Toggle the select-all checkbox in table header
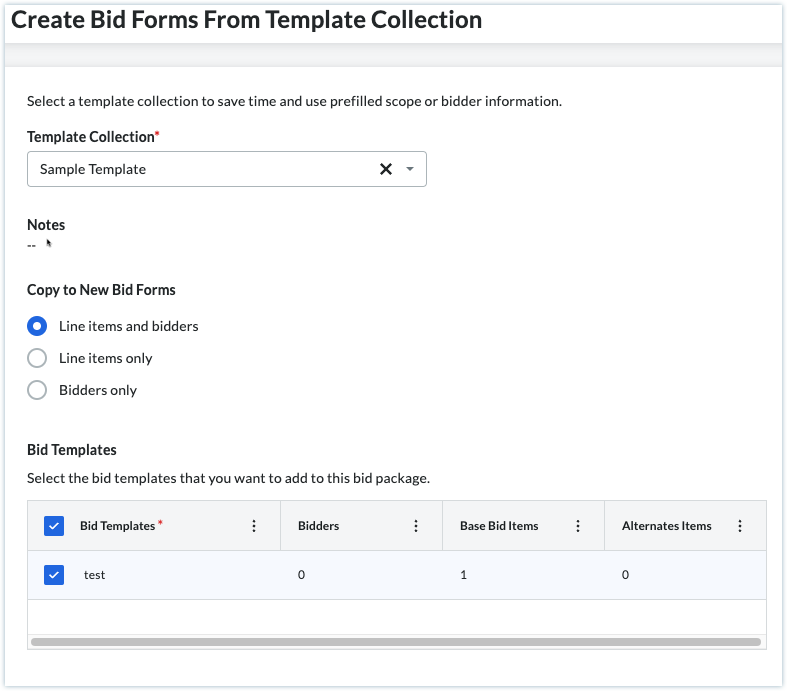 tap(54, 526)
